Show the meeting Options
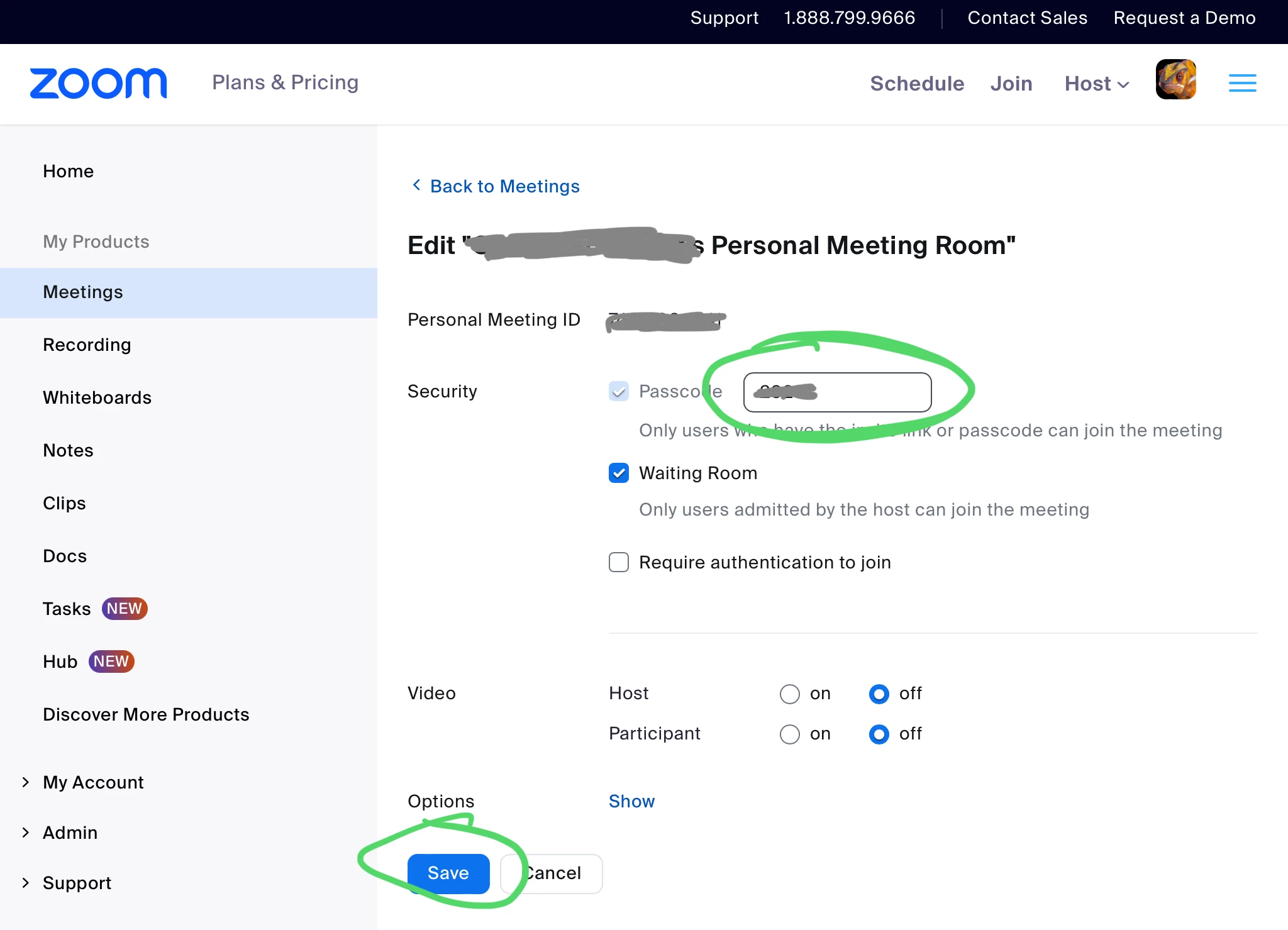1288x930 pixels. tap(631, 801)
